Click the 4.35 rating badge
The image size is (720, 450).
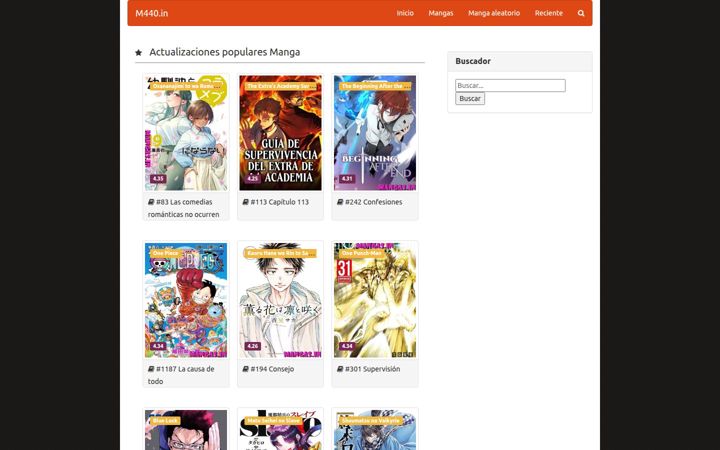(x=158, y=179)
